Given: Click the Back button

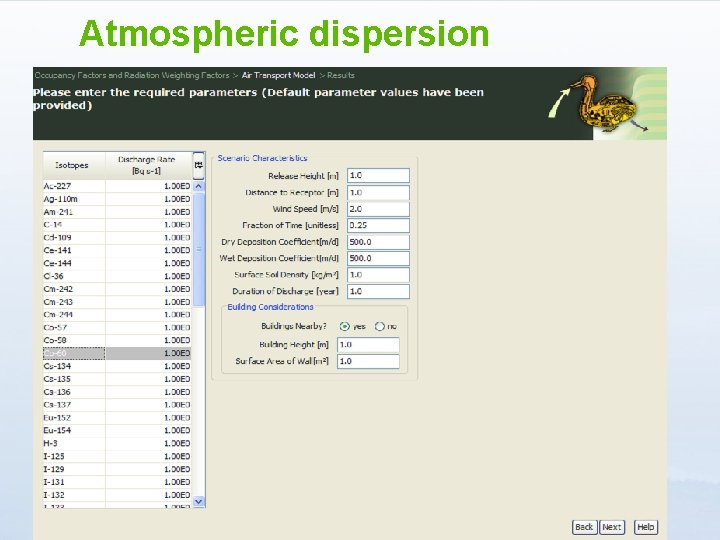Looking at the screenshot, I should 584,527.
